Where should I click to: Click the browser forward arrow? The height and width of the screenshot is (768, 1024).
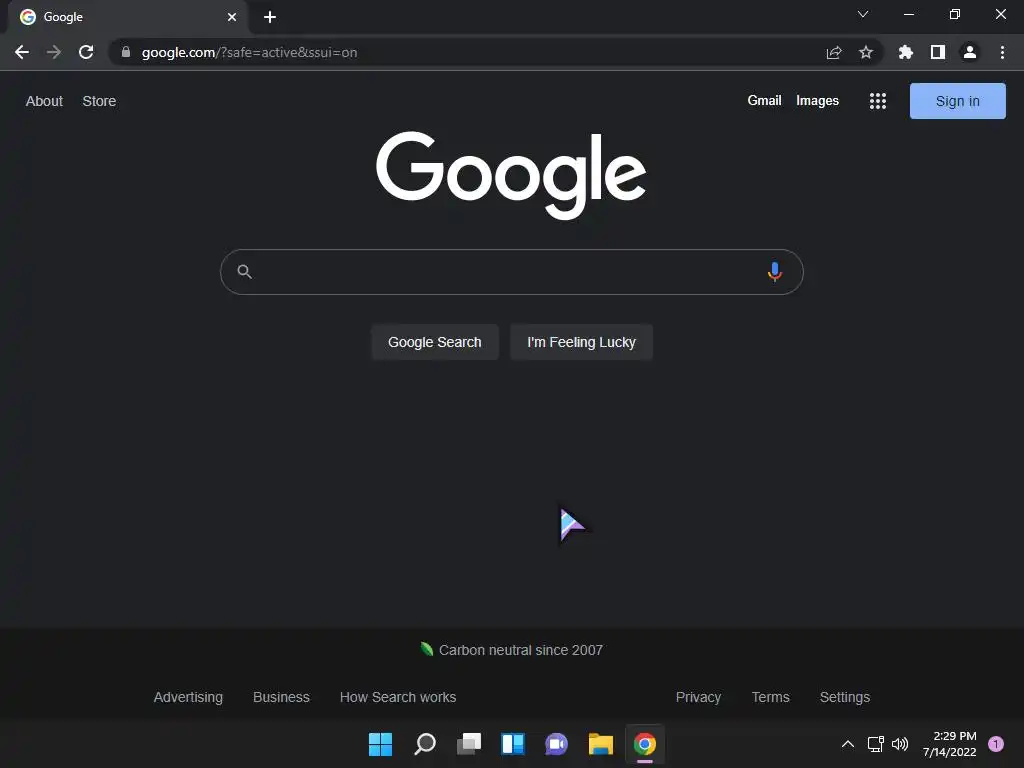(x=54, y=52)
